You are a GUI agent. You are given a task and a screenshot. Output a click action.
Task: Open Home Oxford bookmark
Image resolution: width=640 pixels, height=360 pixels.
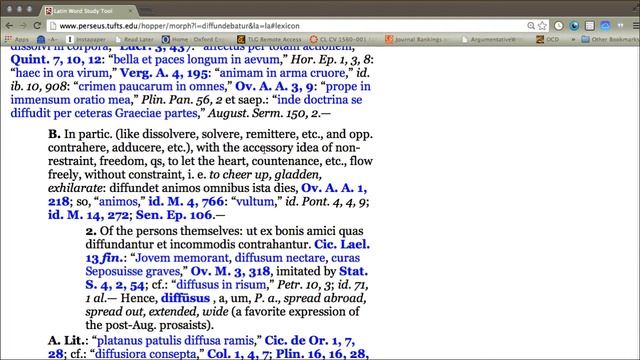[193, 39]
